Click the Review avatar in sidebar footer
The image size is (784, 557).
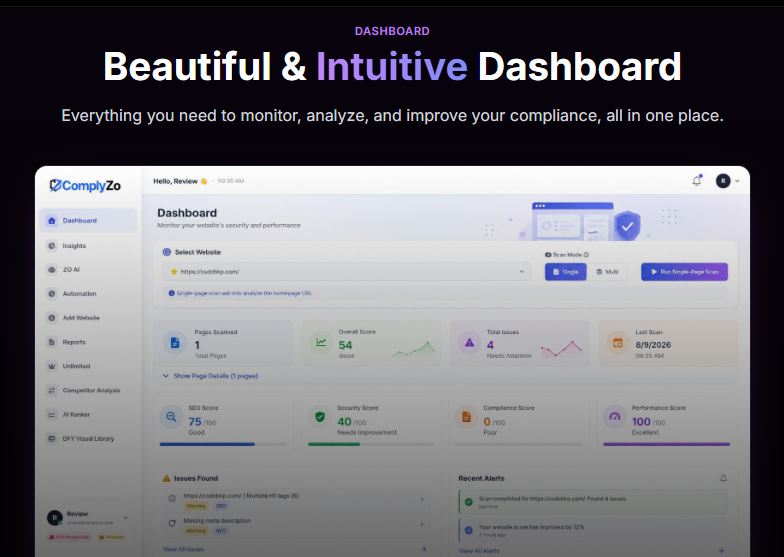(x=54, y=518)
